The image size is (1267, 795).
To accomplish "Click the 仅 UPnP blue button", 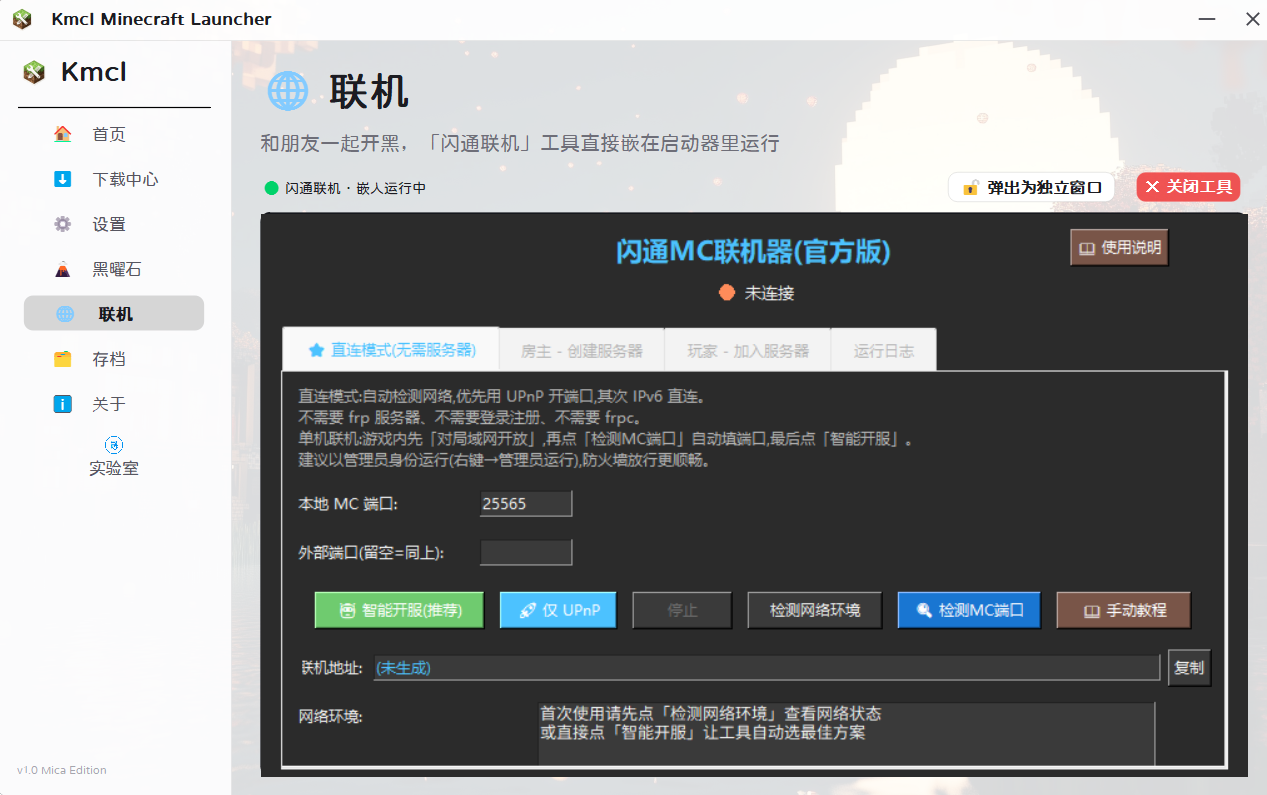I will coord(558,610).
